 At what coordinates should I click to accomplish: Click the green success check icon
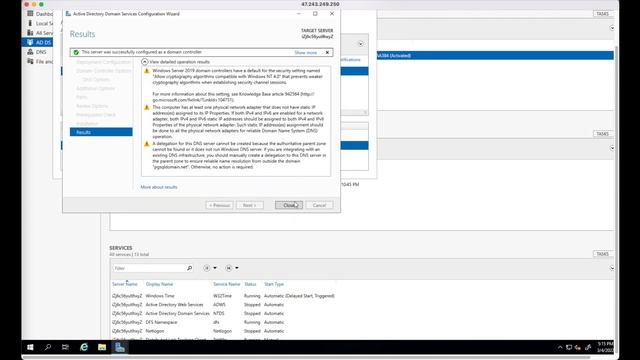(76, 52)
